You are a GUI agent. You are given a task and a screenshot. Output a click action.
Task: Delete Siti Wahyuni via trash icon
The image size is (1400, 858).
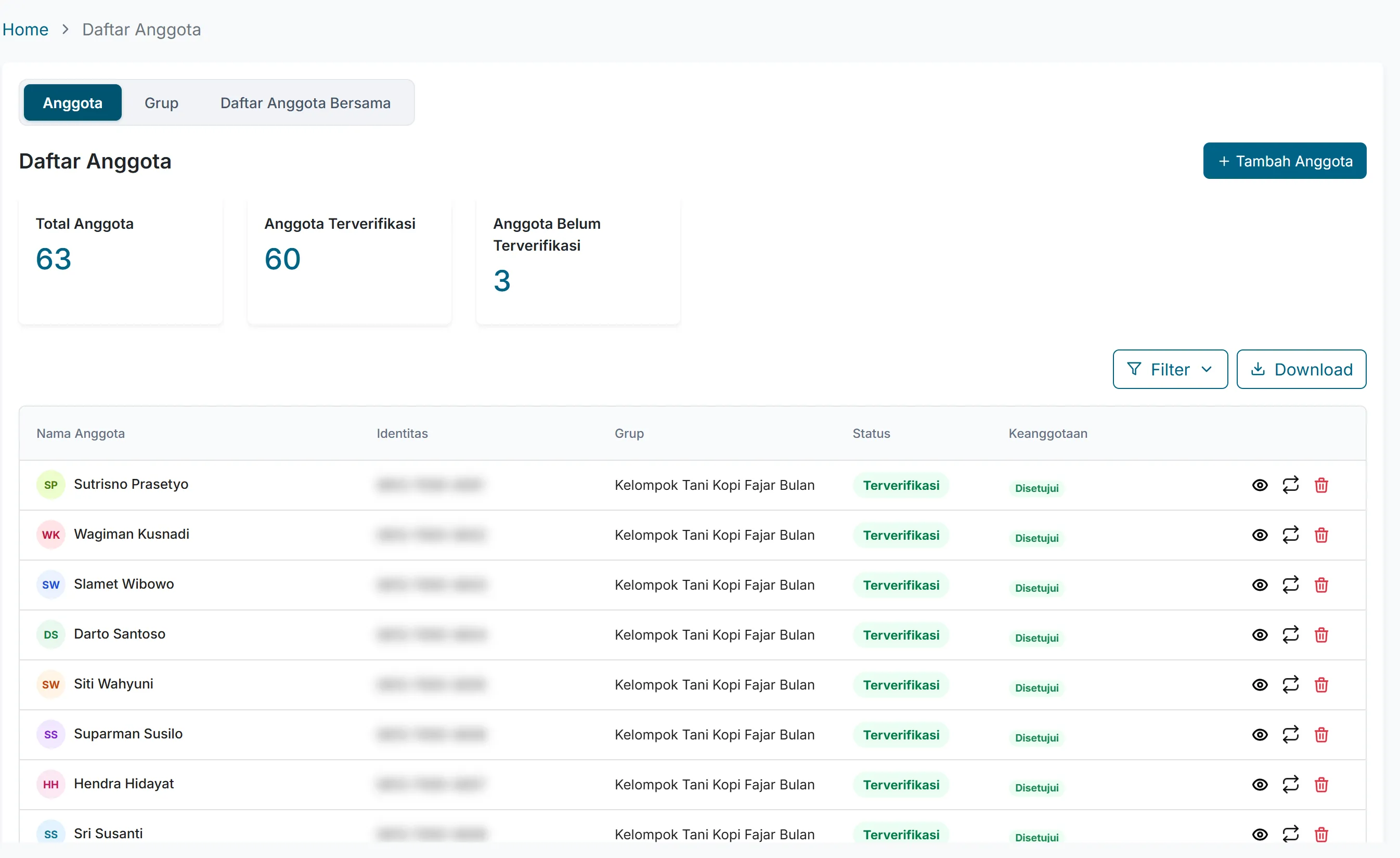click(x=1321, y=685)
